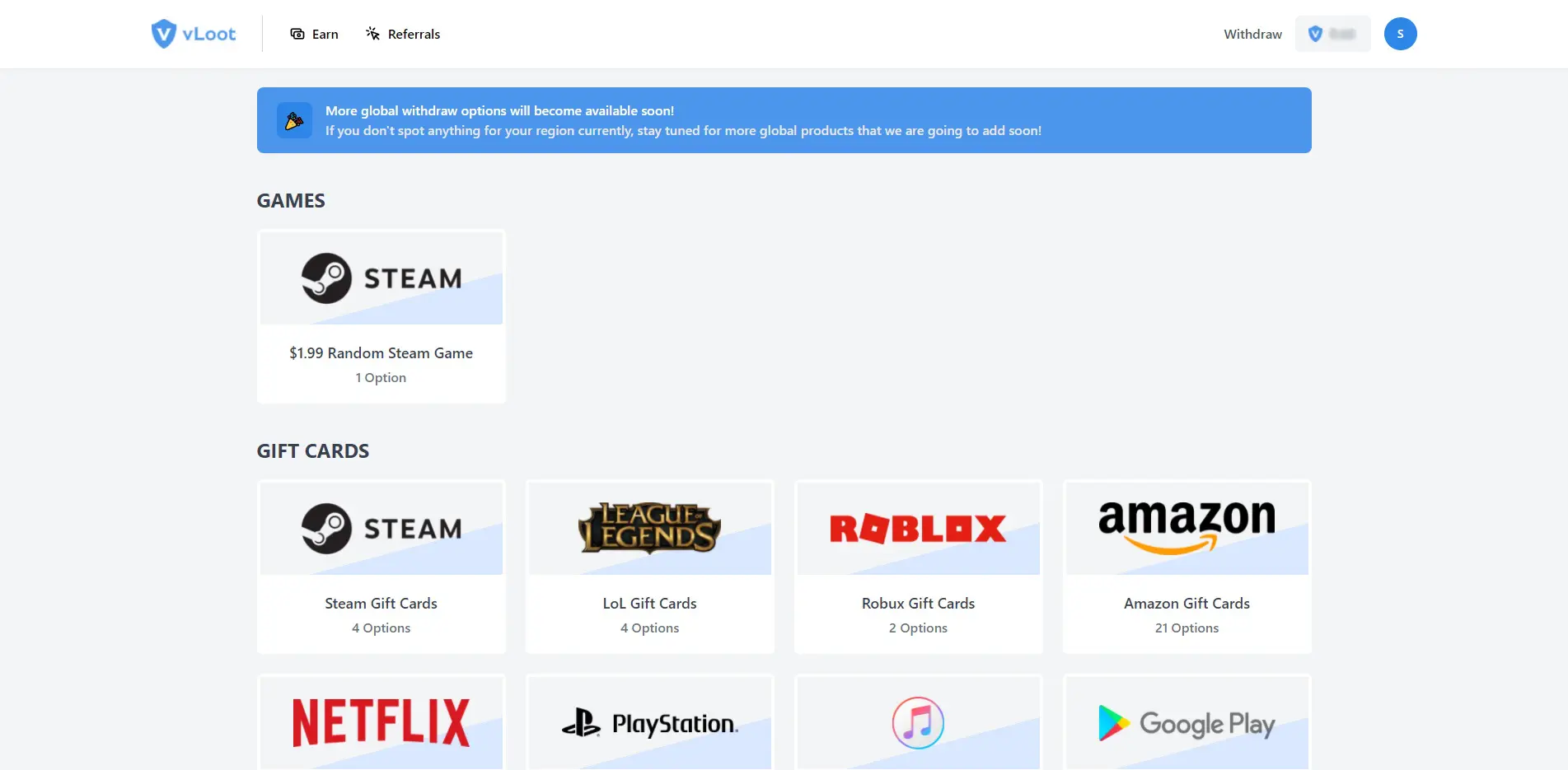Open the Steam Gift Cards title
The width and height of the screenshot is (1568, 770).
pos(381,604)
